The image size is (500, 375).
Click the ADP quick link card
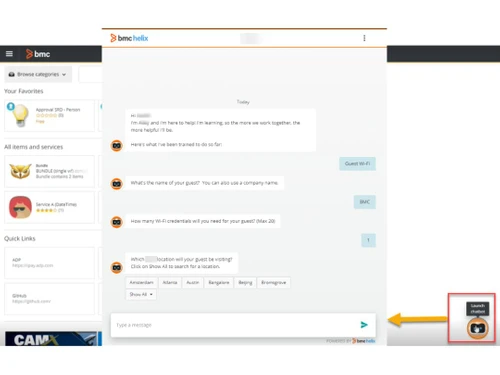(49, 263)
